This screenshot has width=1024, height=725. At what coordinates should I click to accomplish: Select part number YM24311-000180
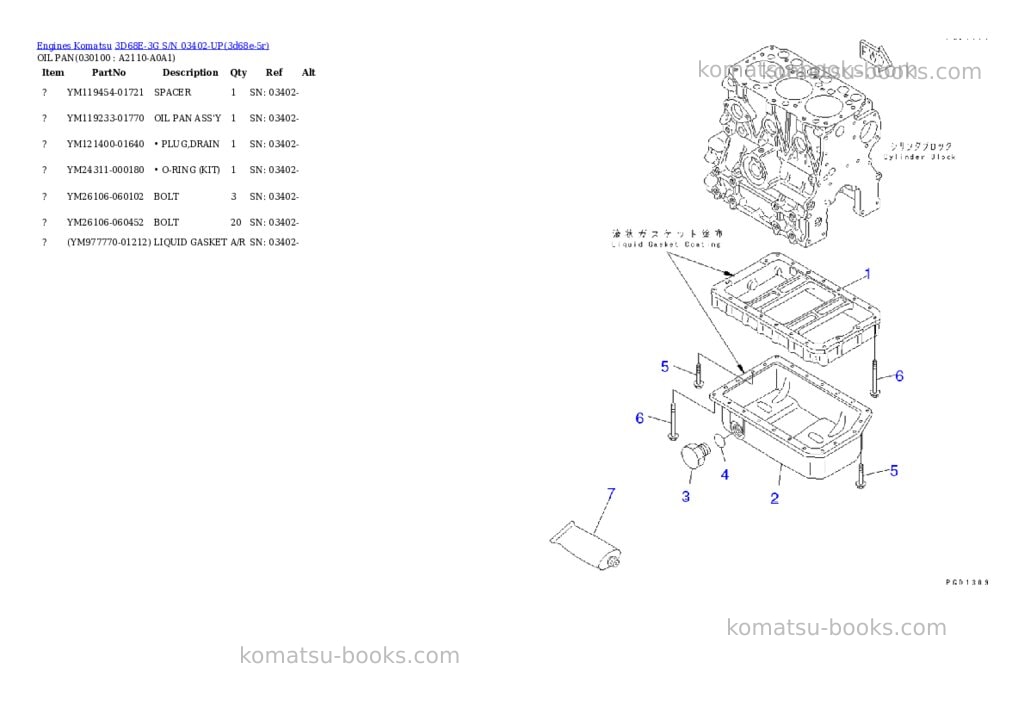105,170
